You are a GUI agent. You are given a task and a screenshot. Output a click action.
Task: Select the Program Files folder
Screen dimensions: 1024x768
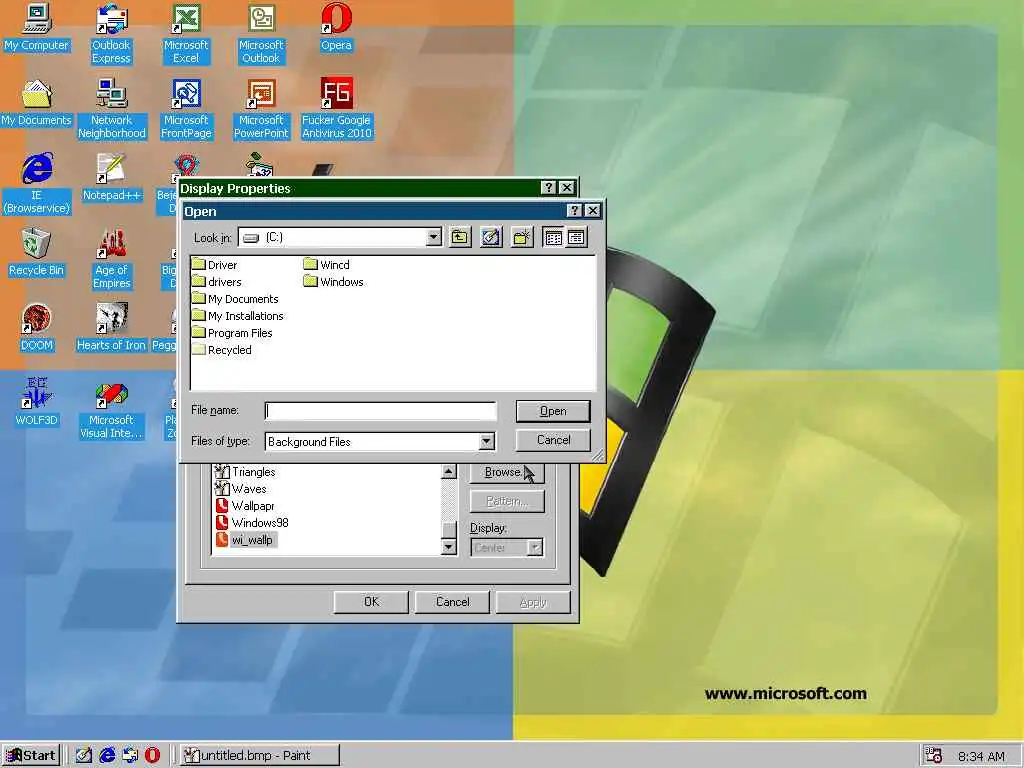pos(233,332)
